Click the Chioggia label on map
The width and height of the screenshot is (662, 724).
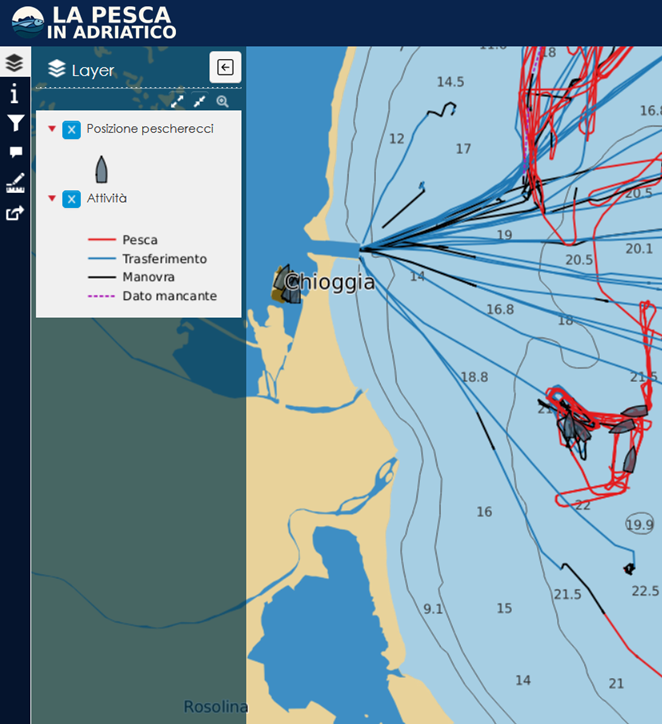pos(329,282)
